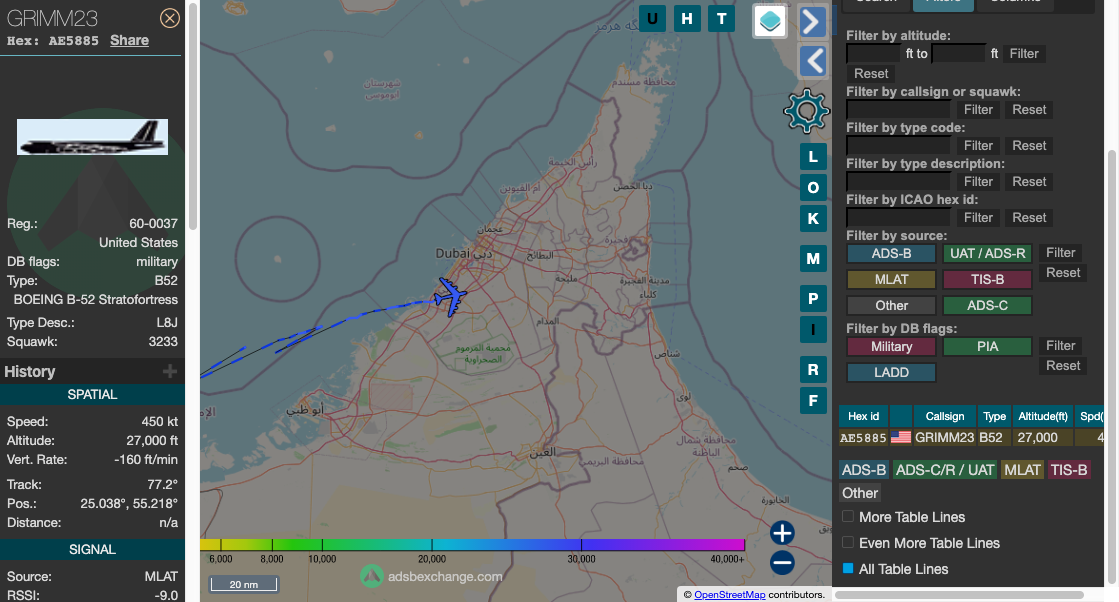
Task: Click the minimum altitude filter field
Action: pos(874,53)
